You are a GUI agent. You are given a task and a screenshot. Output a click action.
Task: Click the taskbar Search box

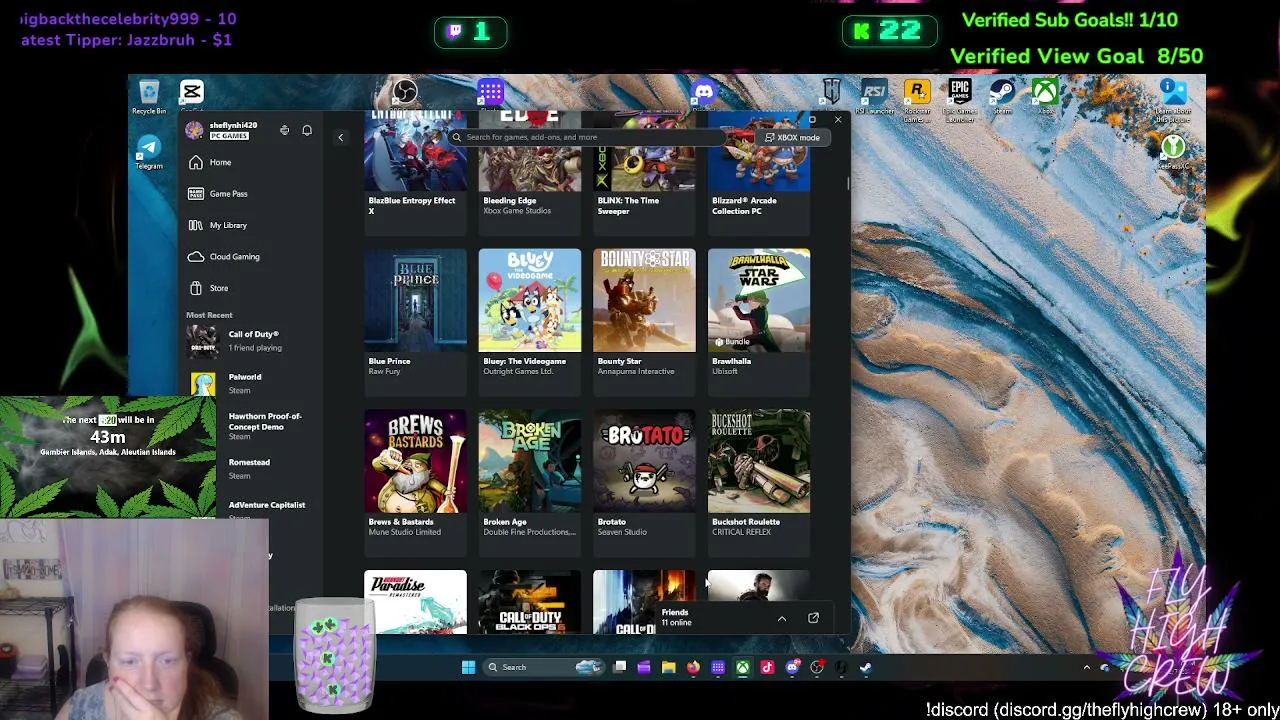[x=544, y=667]
